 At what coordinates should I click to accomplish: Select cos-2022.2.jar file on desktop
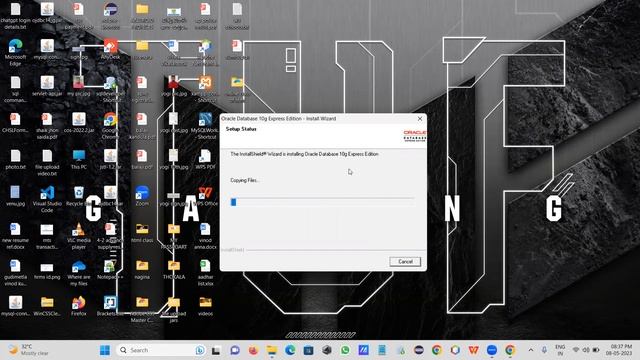tap(79, 122)
